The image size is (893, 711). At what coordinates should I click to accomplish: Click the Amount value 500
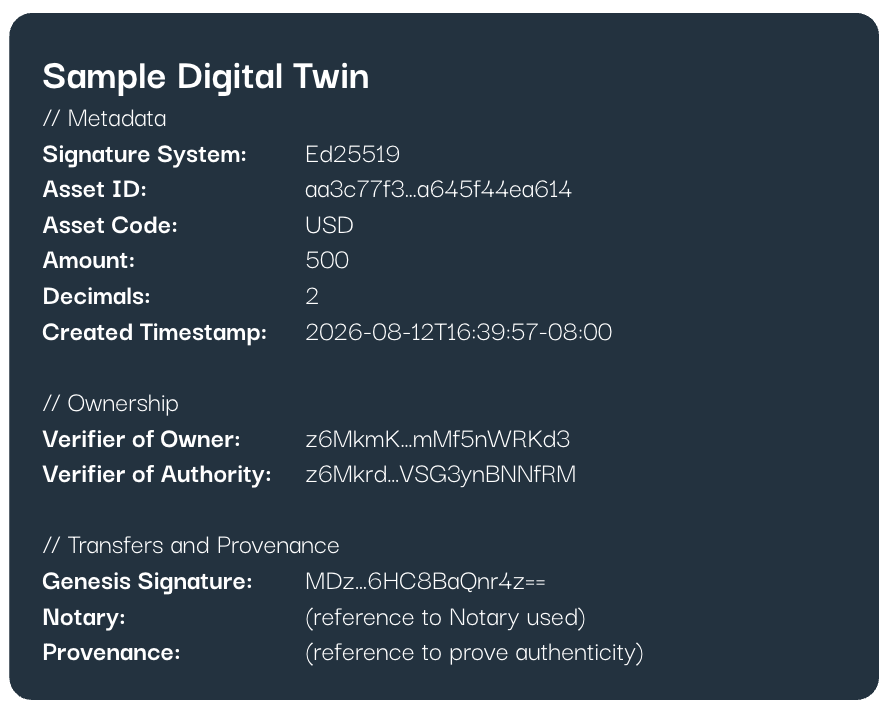[327, 260]
